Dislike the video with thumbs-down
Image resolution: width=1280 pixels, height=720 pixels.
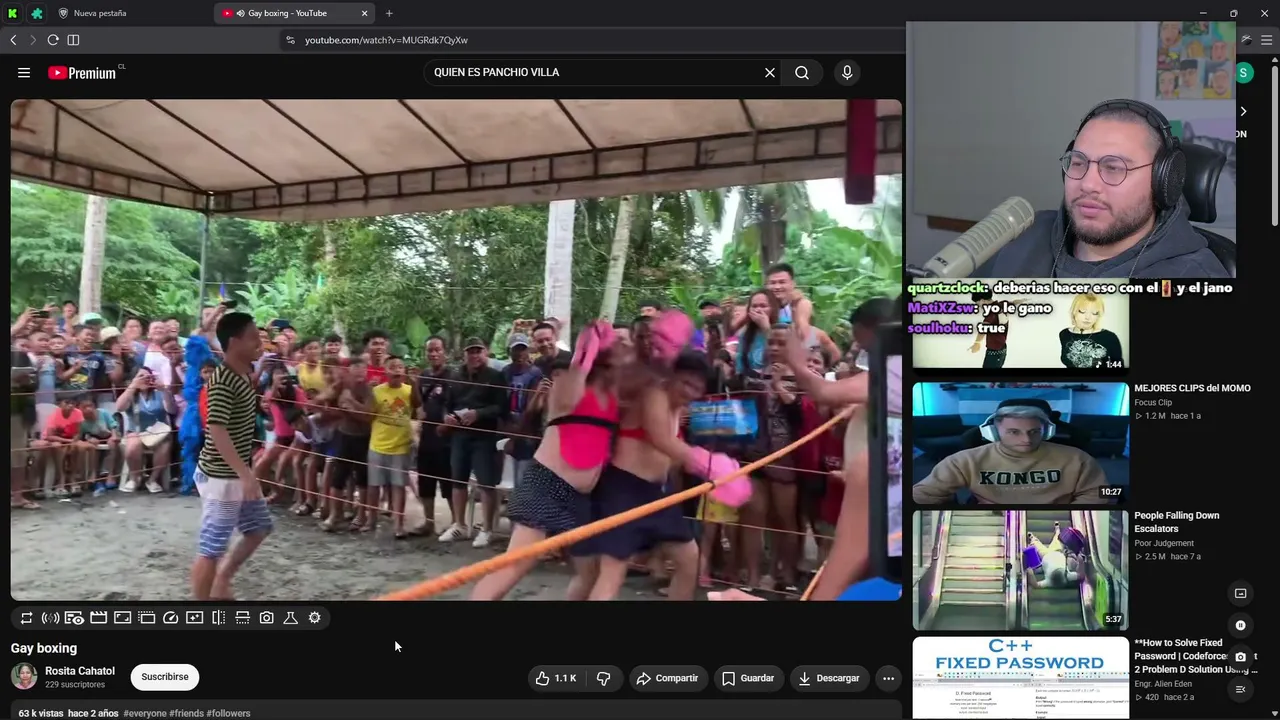[x=603, y=678]
